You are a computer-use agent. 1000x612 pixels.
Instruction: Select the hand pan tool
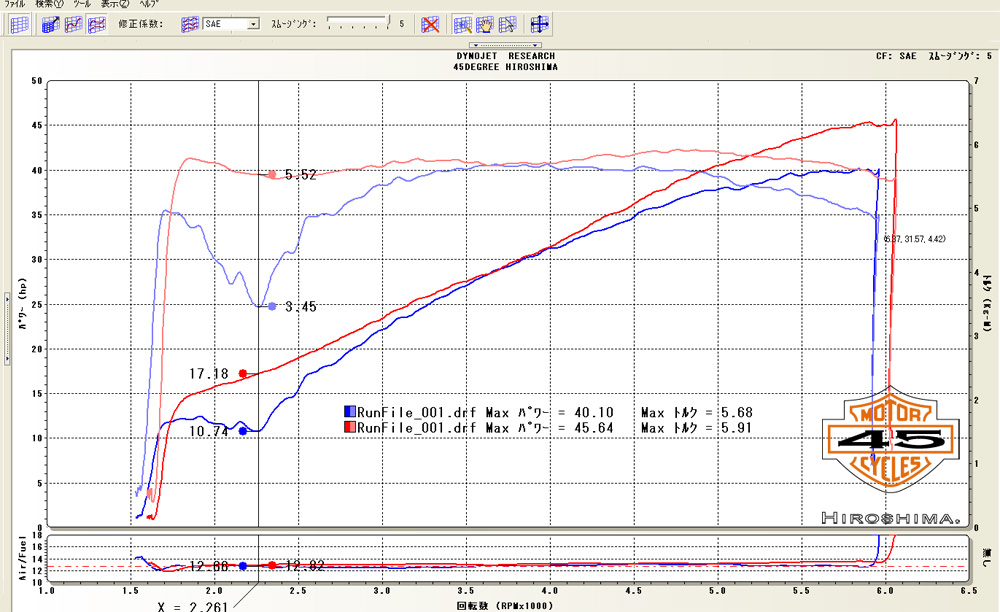point(486,23)
